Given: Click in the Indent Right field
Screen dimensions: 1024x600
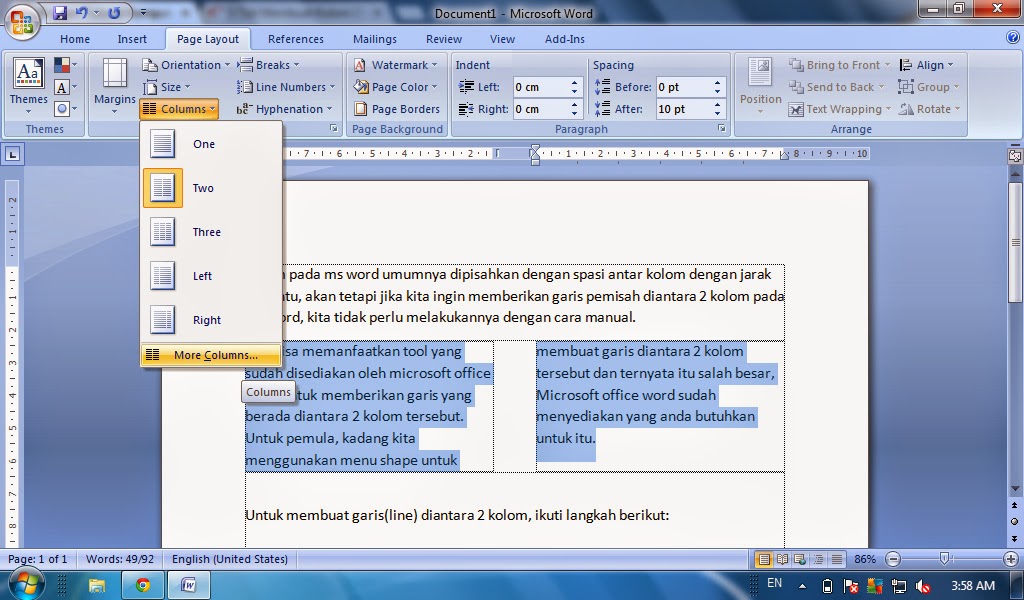Looking at the screenshot, I should tap(539, 109).
